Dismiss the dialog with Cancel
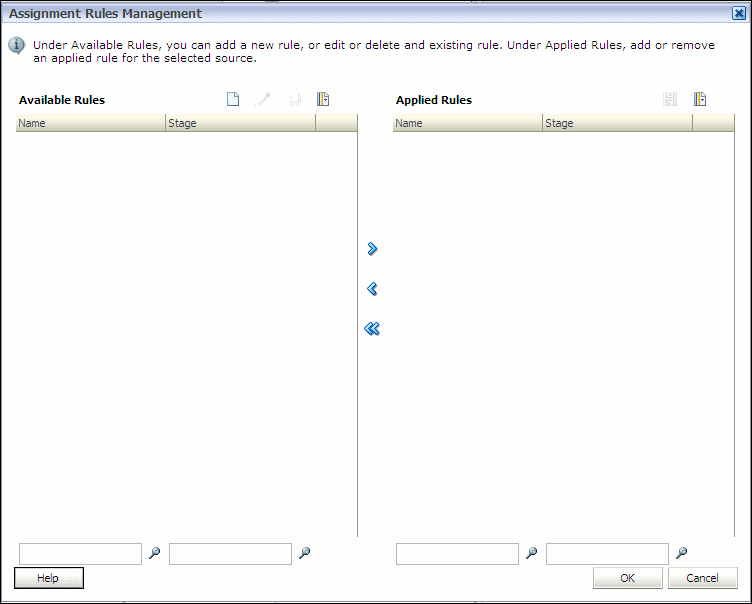The image size is (752, 604). click(x=703, y=578)
